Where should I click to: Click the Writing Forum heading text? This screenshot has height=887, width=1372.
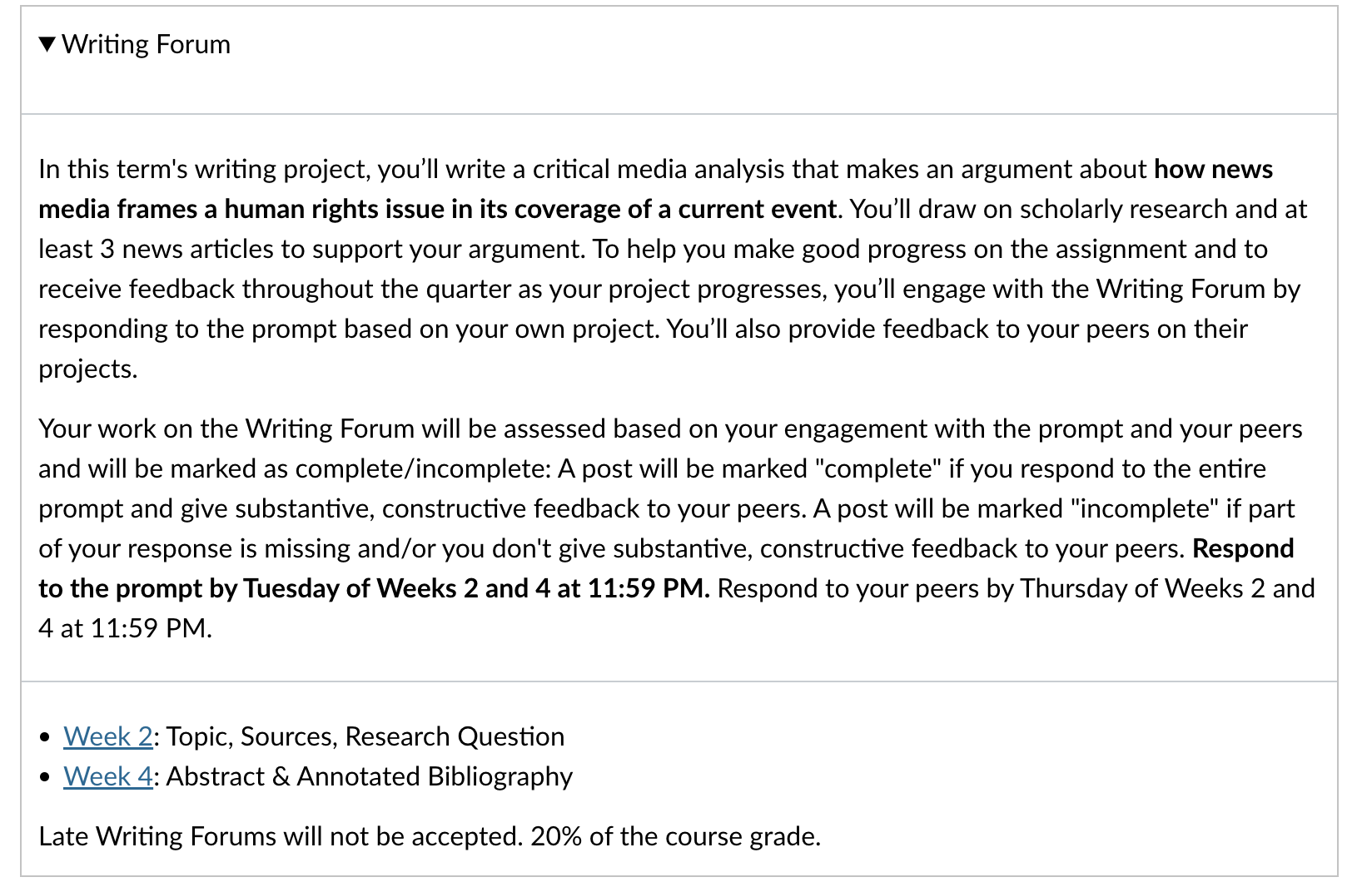click(x=146, y=44)
